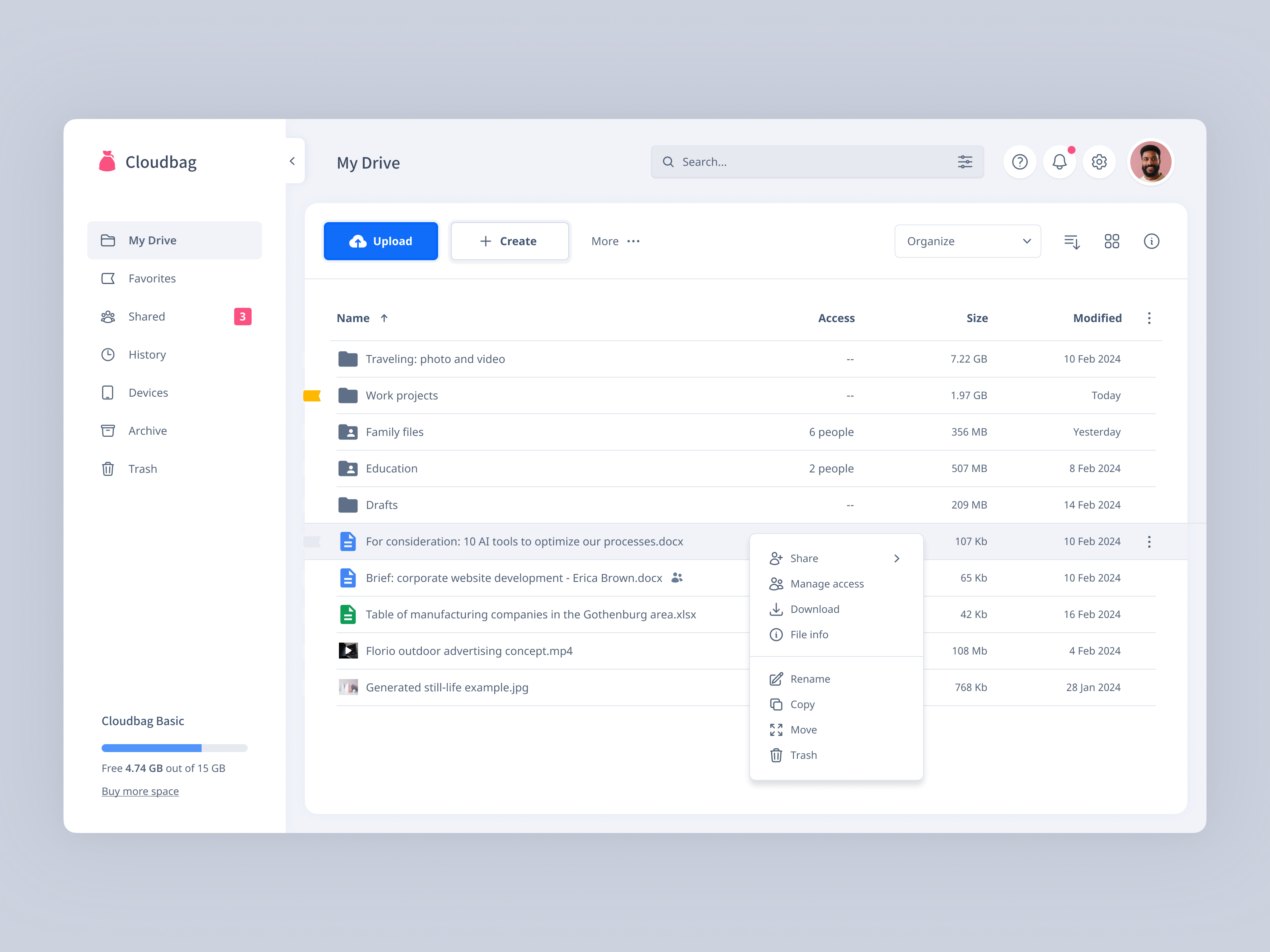
Task: Click the settings gear icon
Action: [x=1099, y=161]
